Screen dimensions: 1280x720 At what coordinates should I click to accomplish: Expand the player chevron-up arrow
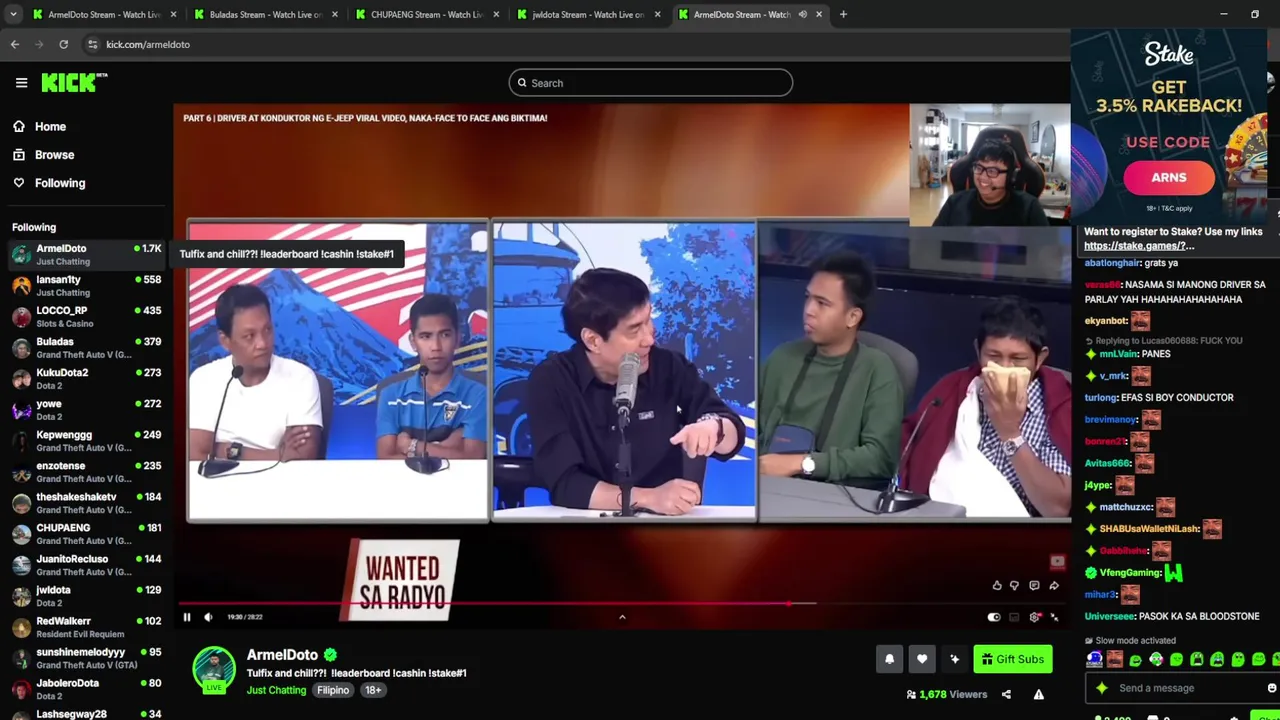622,617
